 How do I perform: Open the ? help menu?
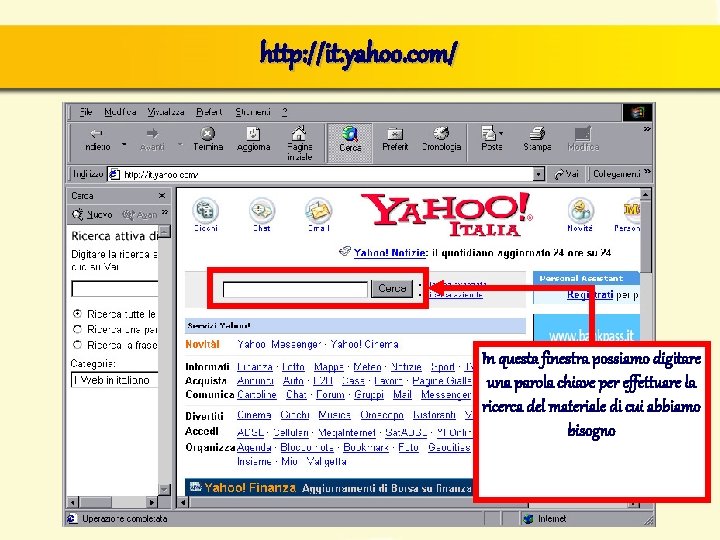click(x=285, y=112)
